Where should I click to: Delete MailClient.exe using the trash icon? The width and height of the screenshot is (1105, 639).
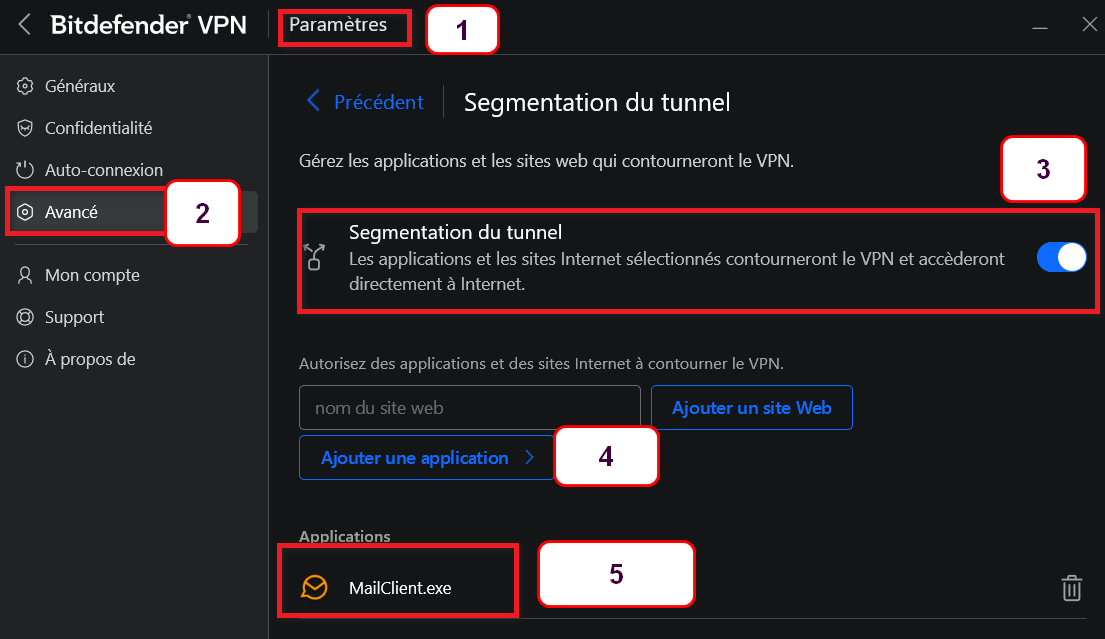pos(1071,588)
